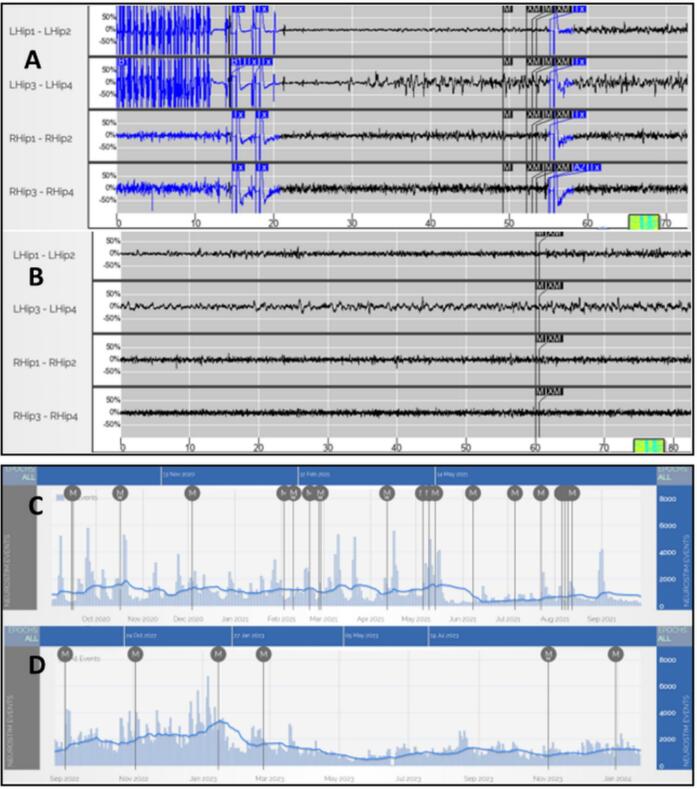697x789 pixels.
Task: Select the panel C epoch segment starting Feb 2021
Action: pos(366,475)
